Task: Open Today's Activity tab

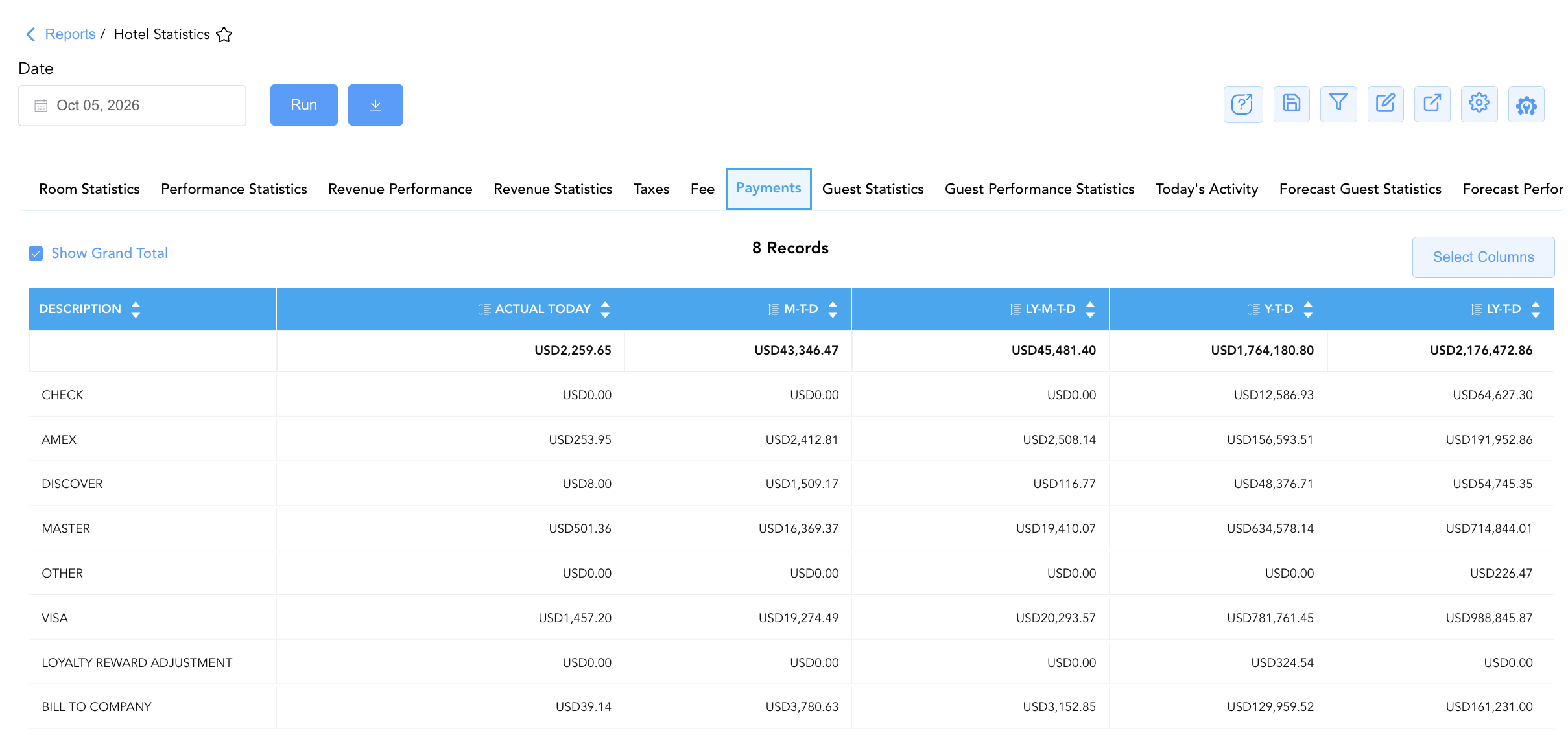Action: point(1207,189)
